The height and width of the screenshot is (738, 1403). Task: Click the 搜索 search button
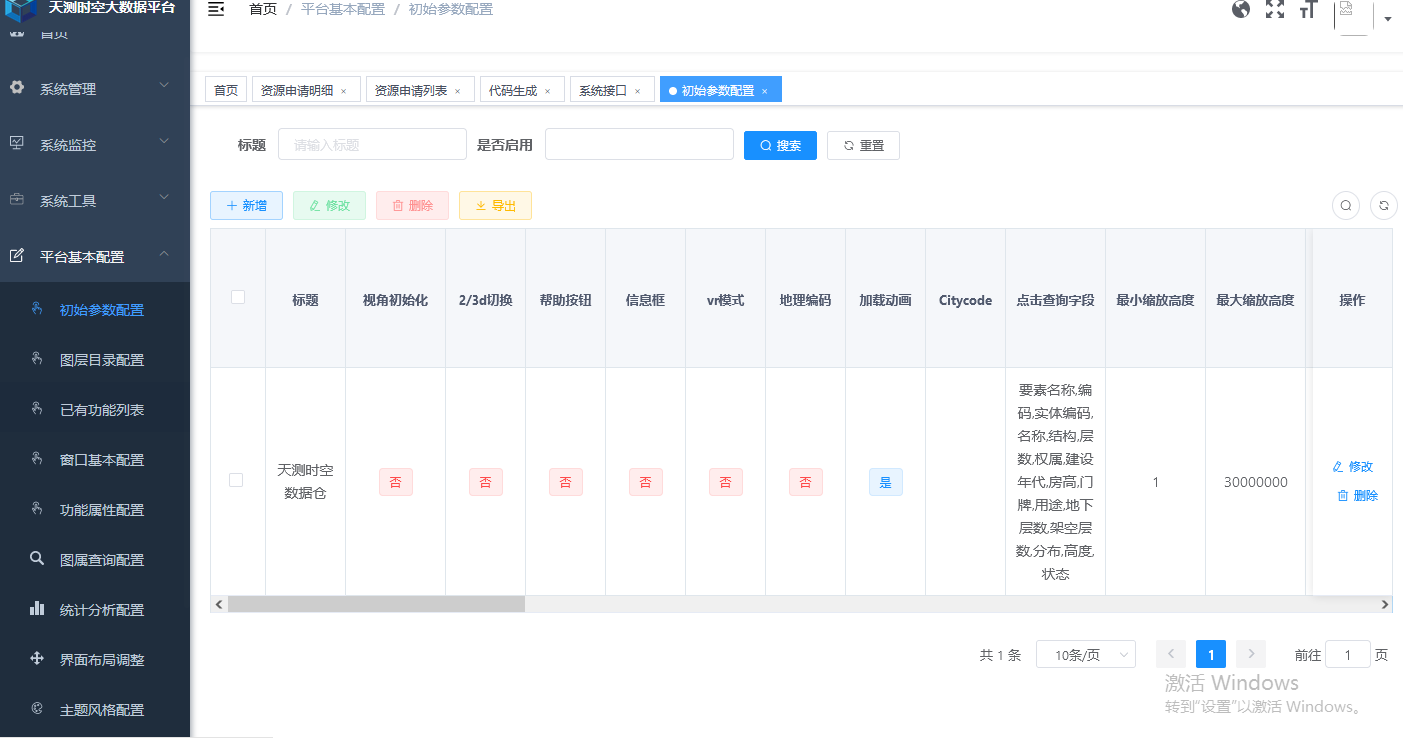pos(780,145)
